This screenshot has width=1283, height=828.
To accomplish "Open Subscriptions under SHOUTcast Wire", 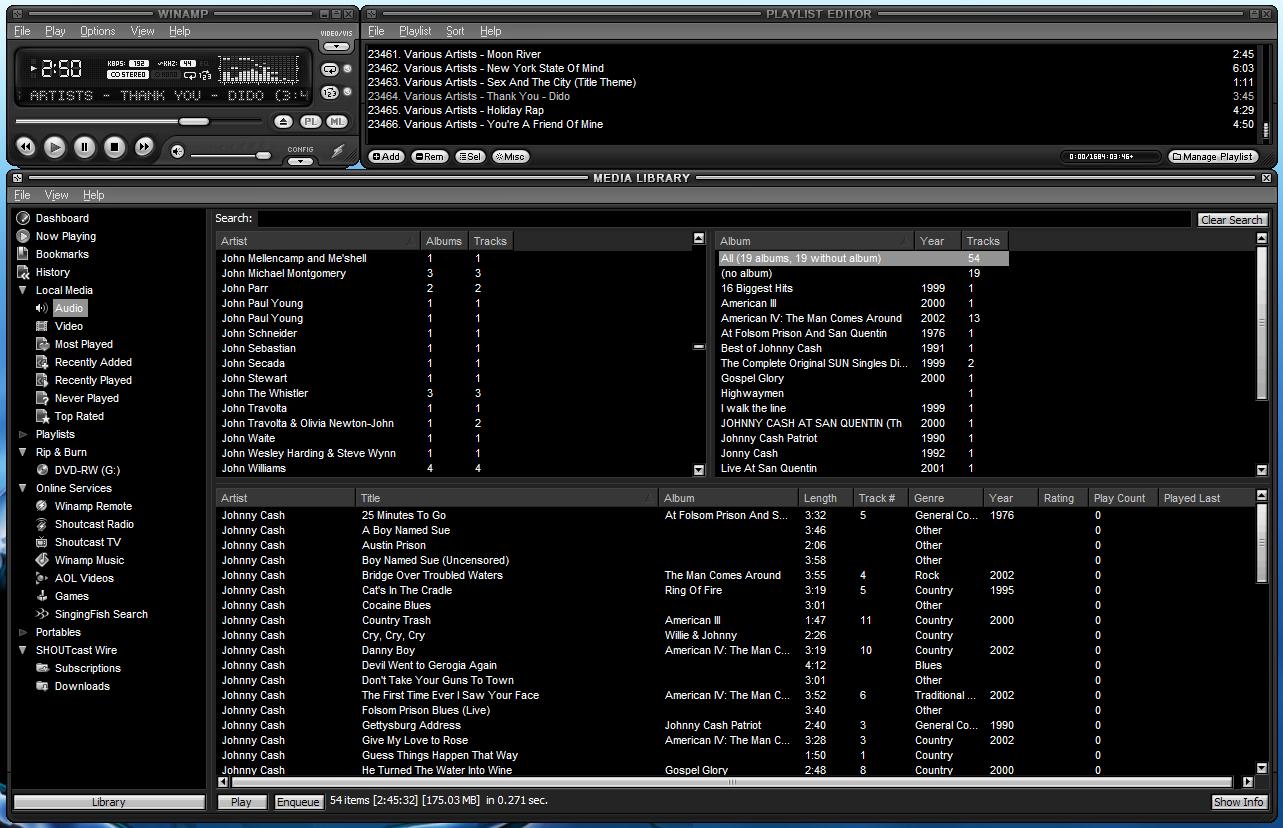I will [88, 668].
